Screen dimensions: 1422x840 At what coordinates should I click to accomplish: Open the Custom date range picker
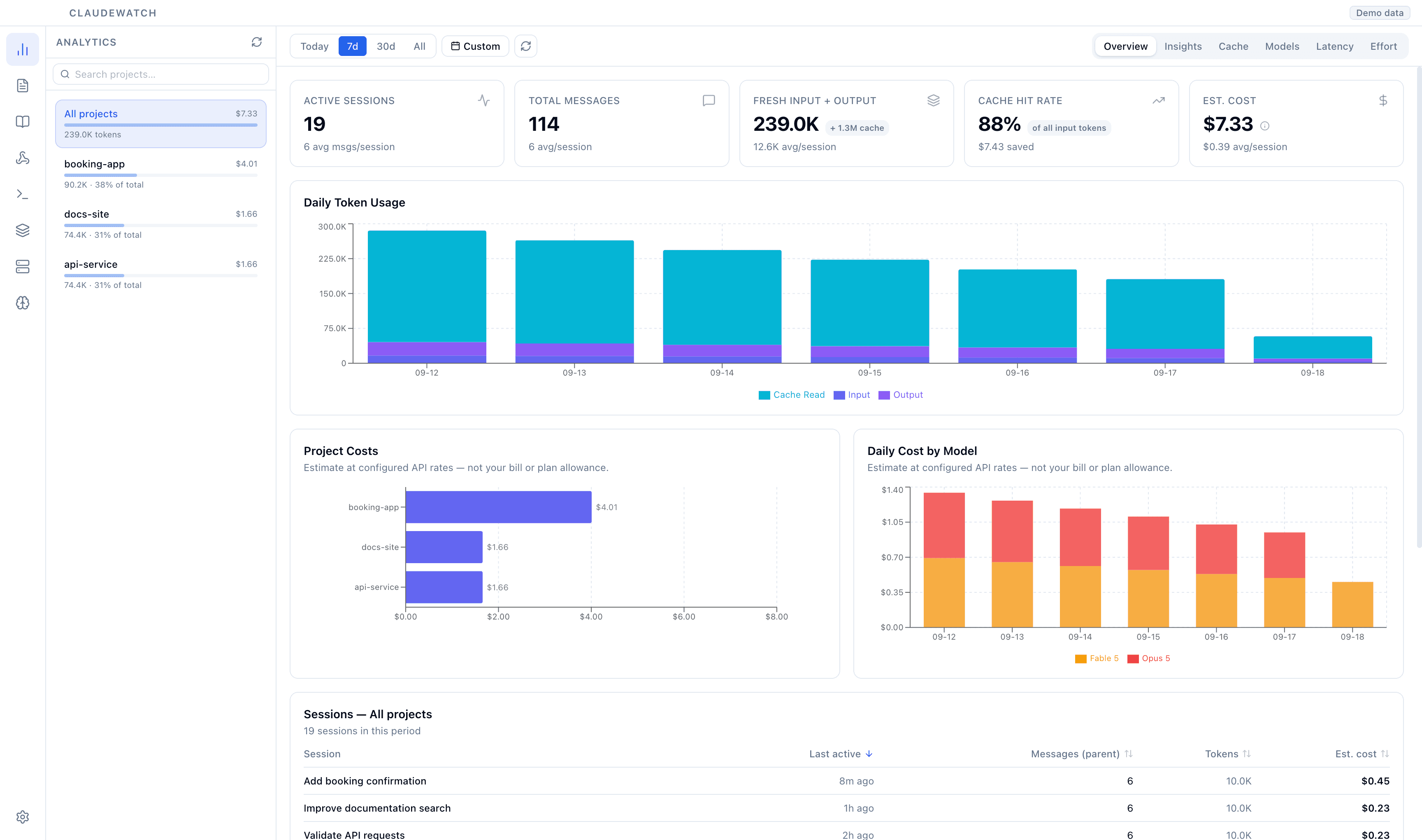pos(475,46)
